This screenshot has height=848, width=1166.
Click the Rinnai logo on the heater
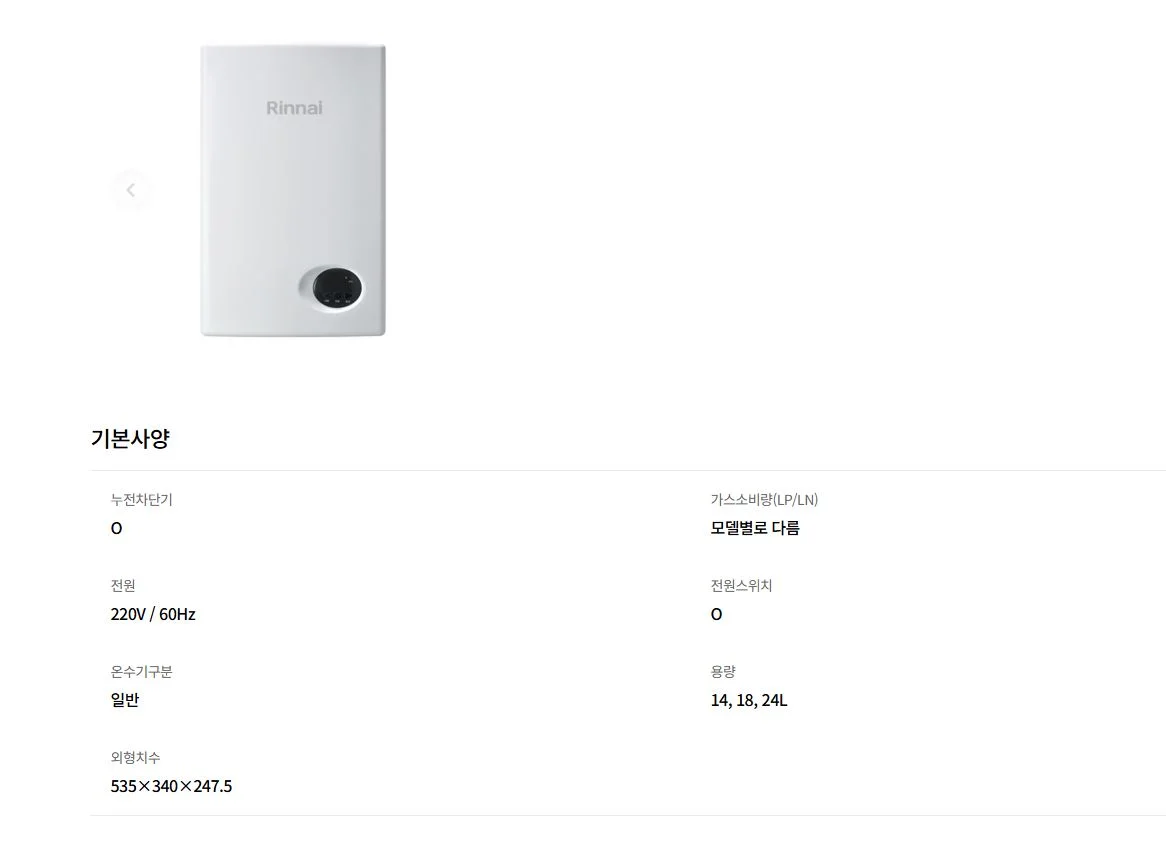[293, 107]
